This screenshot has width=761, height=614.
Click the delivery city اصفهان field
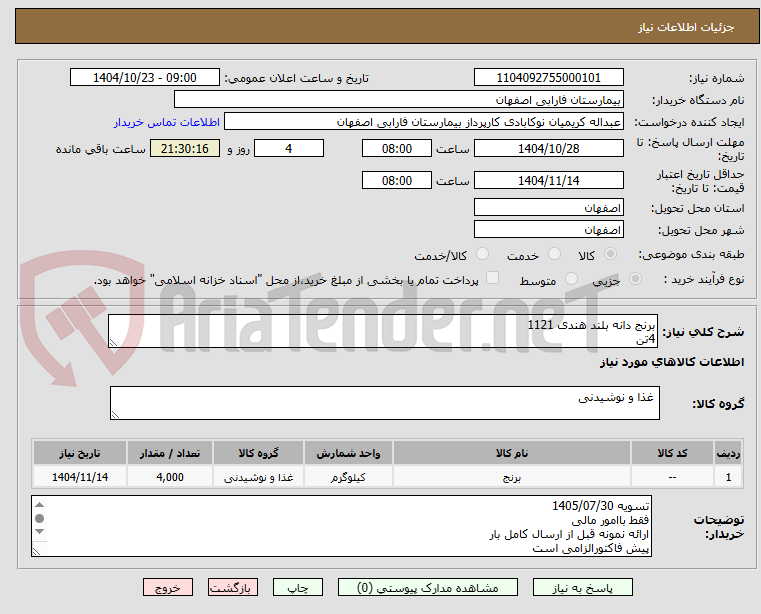pos(548,229)
